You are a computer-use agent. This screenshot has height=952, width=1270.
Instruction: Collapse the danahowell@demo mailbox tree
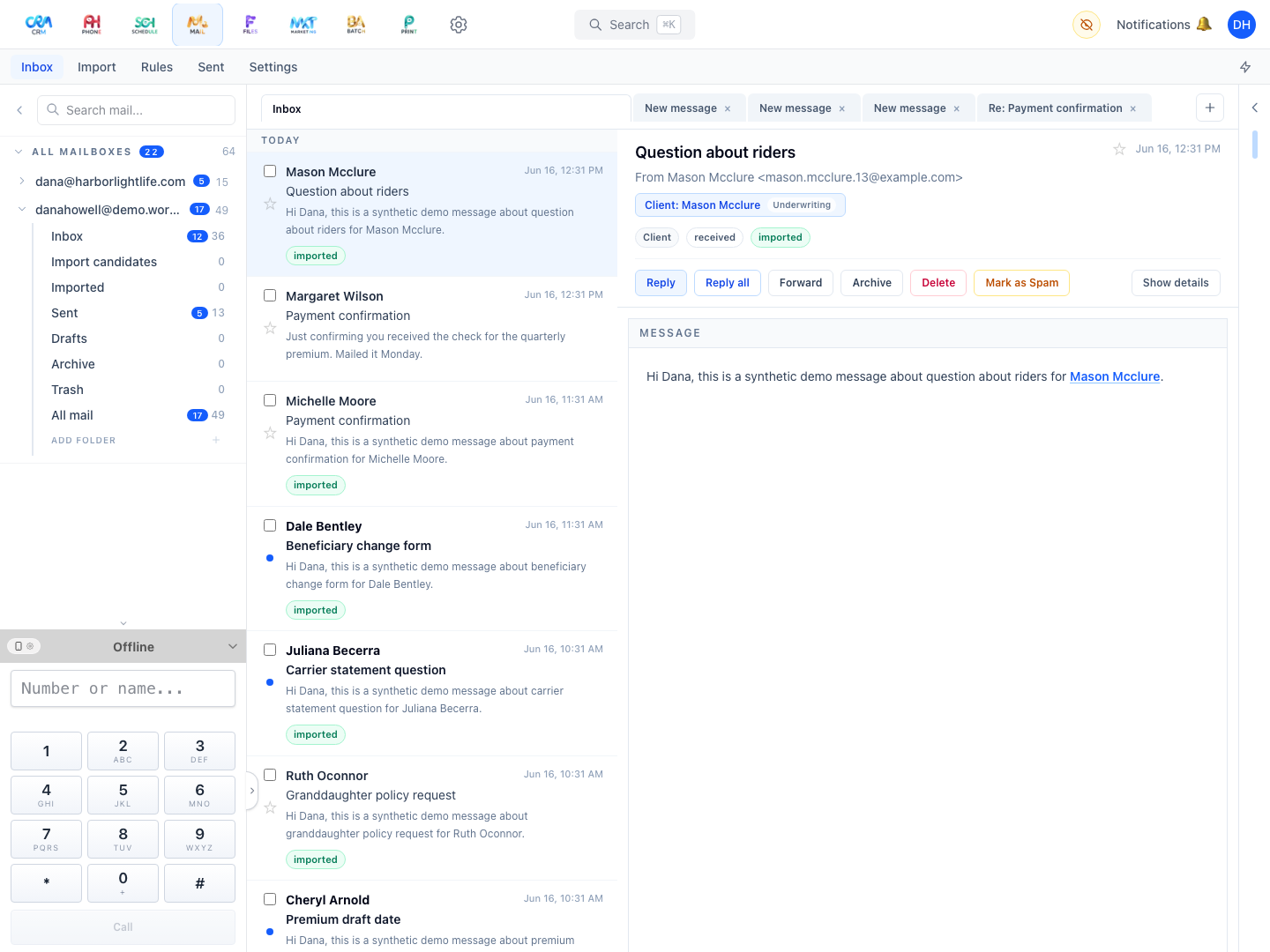(22, 209)
